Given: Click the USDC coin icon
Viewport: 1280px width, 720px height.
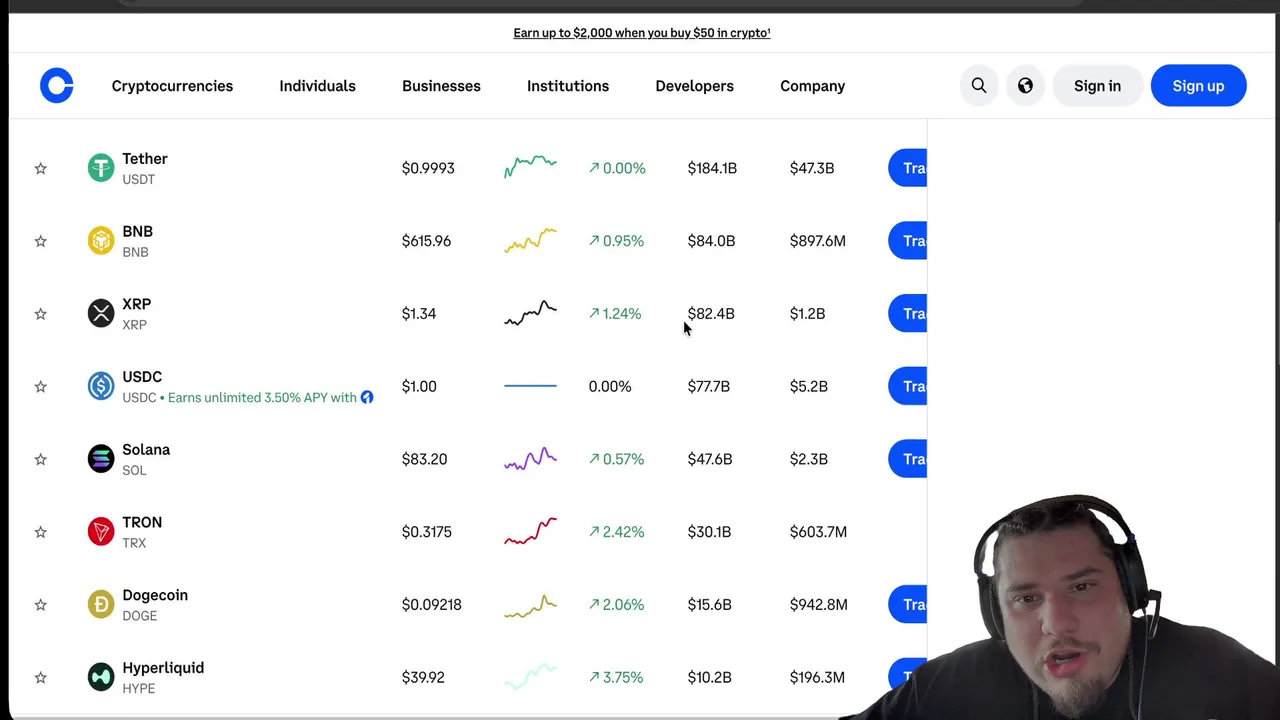Looking at the screenshot, I should point(101,386).
